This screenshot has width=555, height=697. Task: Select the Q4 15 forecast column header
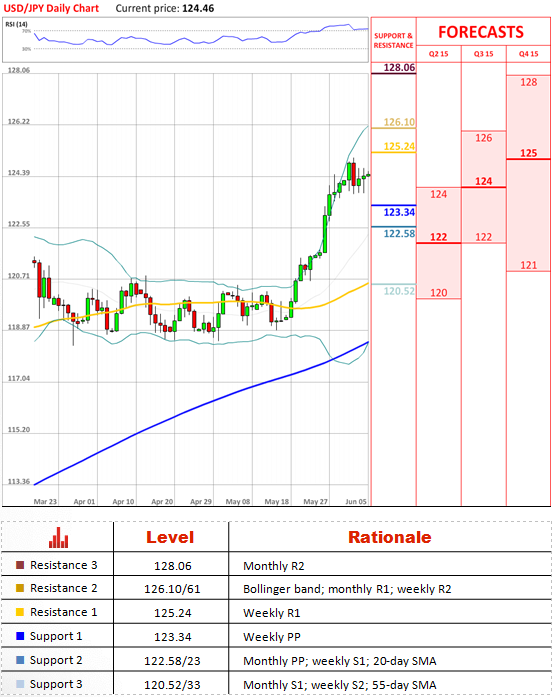528,54
